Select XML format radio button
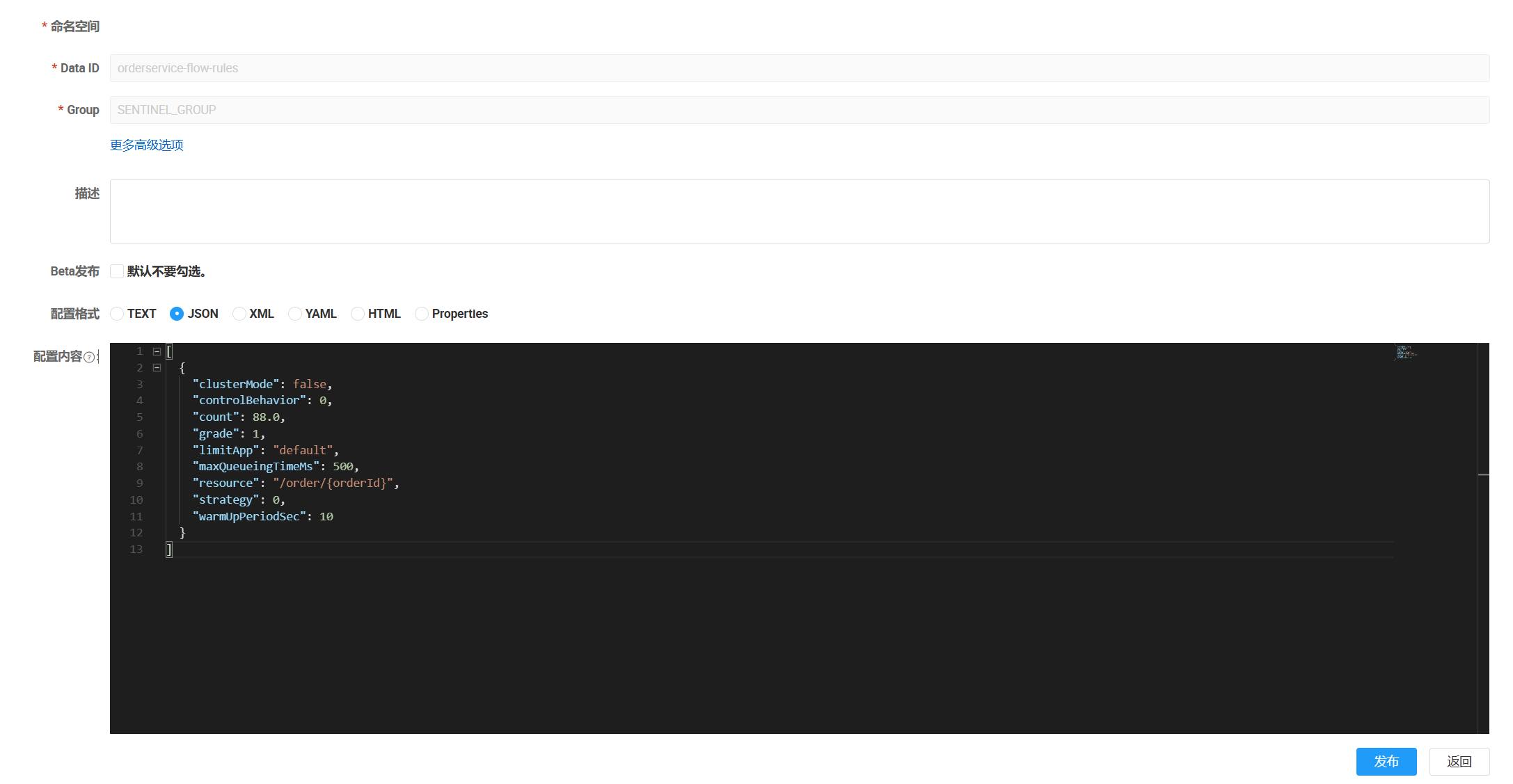The height and width of the screenshot is (784, 1513). click(x=239, y=314)
